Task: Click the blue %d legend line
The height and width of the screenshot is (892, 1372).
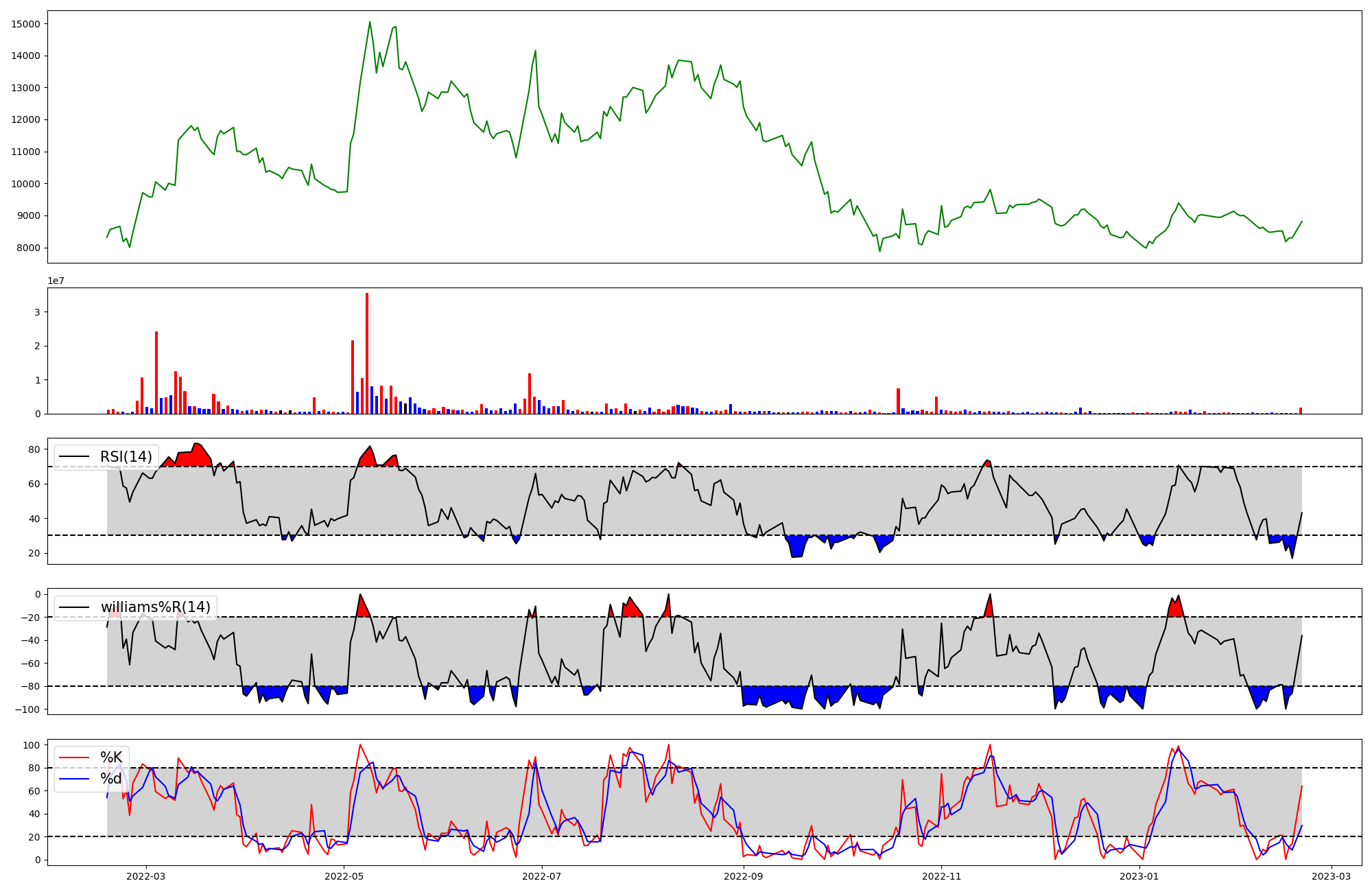Action: pyautogui.click(x=75, y=779)
